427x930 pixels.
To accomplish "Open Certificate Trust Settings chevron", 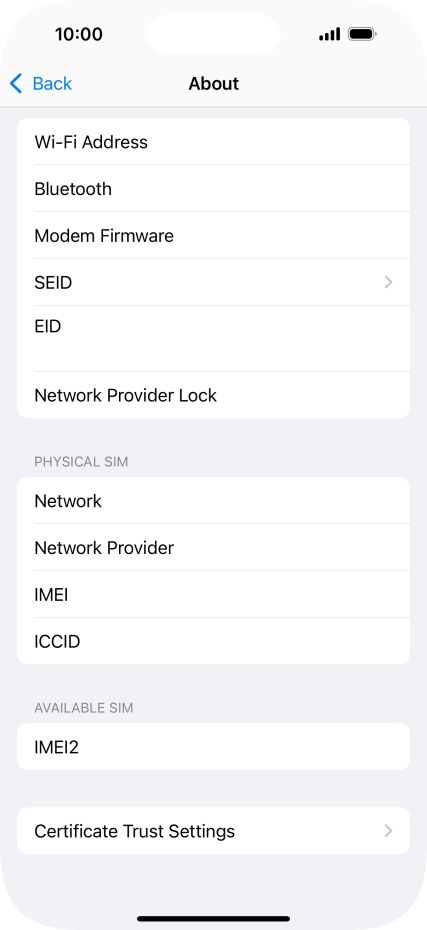I will pyautogui.click(x=388, y=830).
